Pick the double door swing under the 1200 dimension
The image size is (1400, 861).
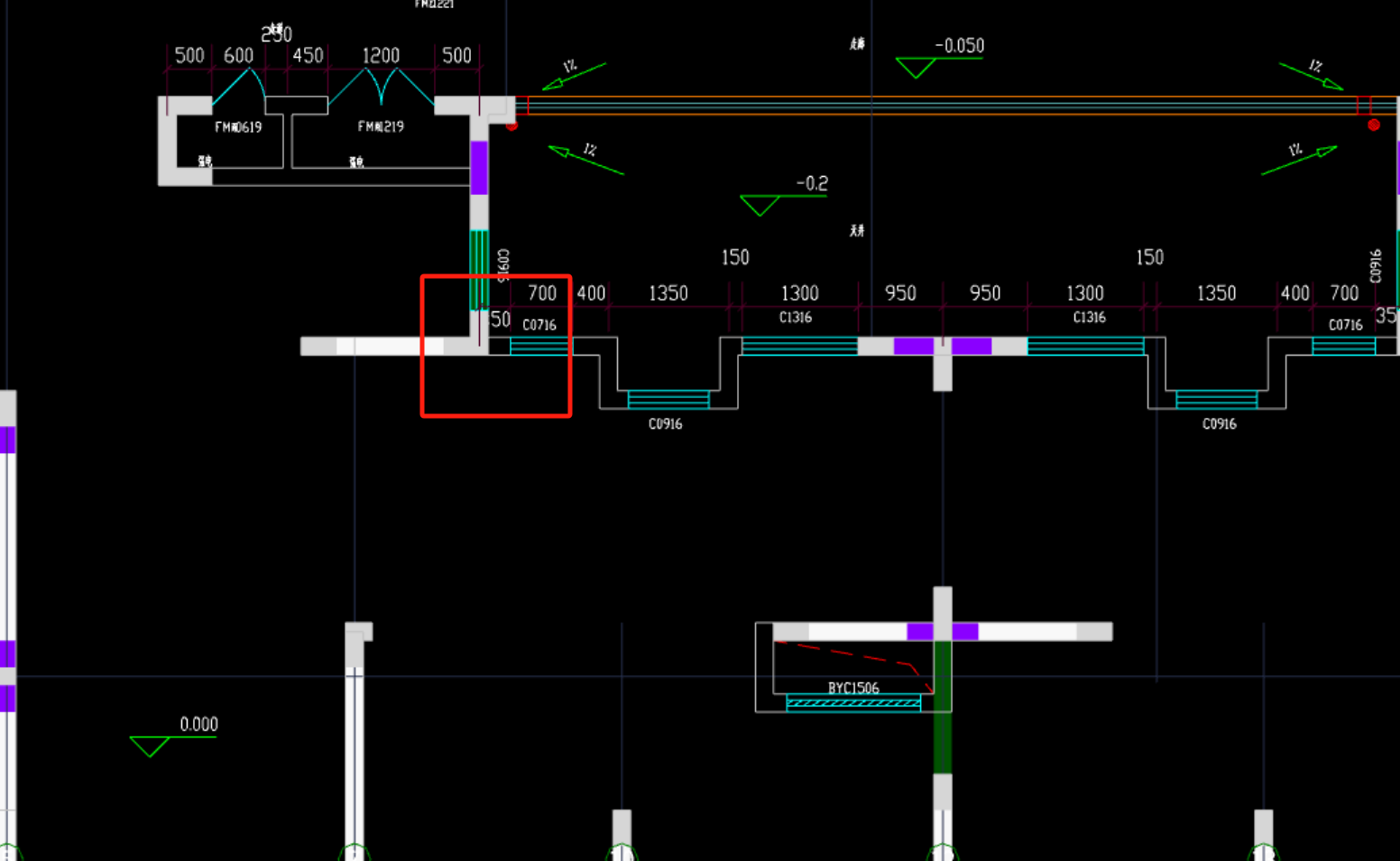382,87
